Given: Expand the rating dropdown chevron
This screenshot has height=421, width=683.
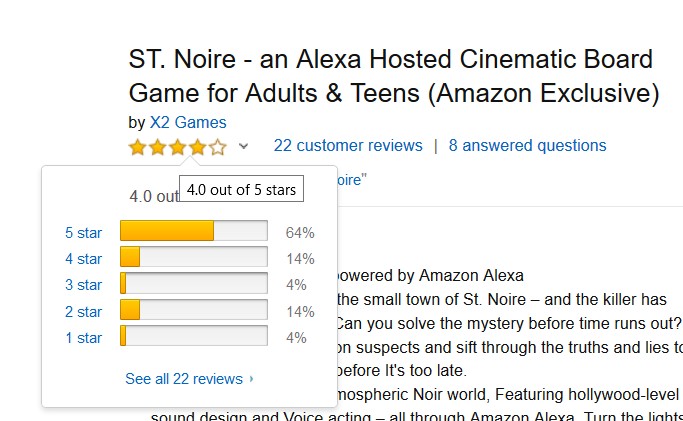Looking at the screenshot, I should 243,147.
